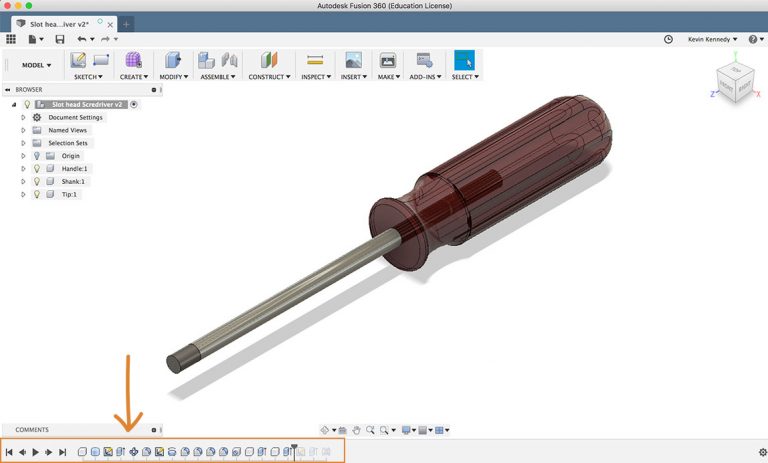The width and height of the screenshot is (768, 463).
Task: Click the Make 3D print icon
Action: click(x=388, y=60)
